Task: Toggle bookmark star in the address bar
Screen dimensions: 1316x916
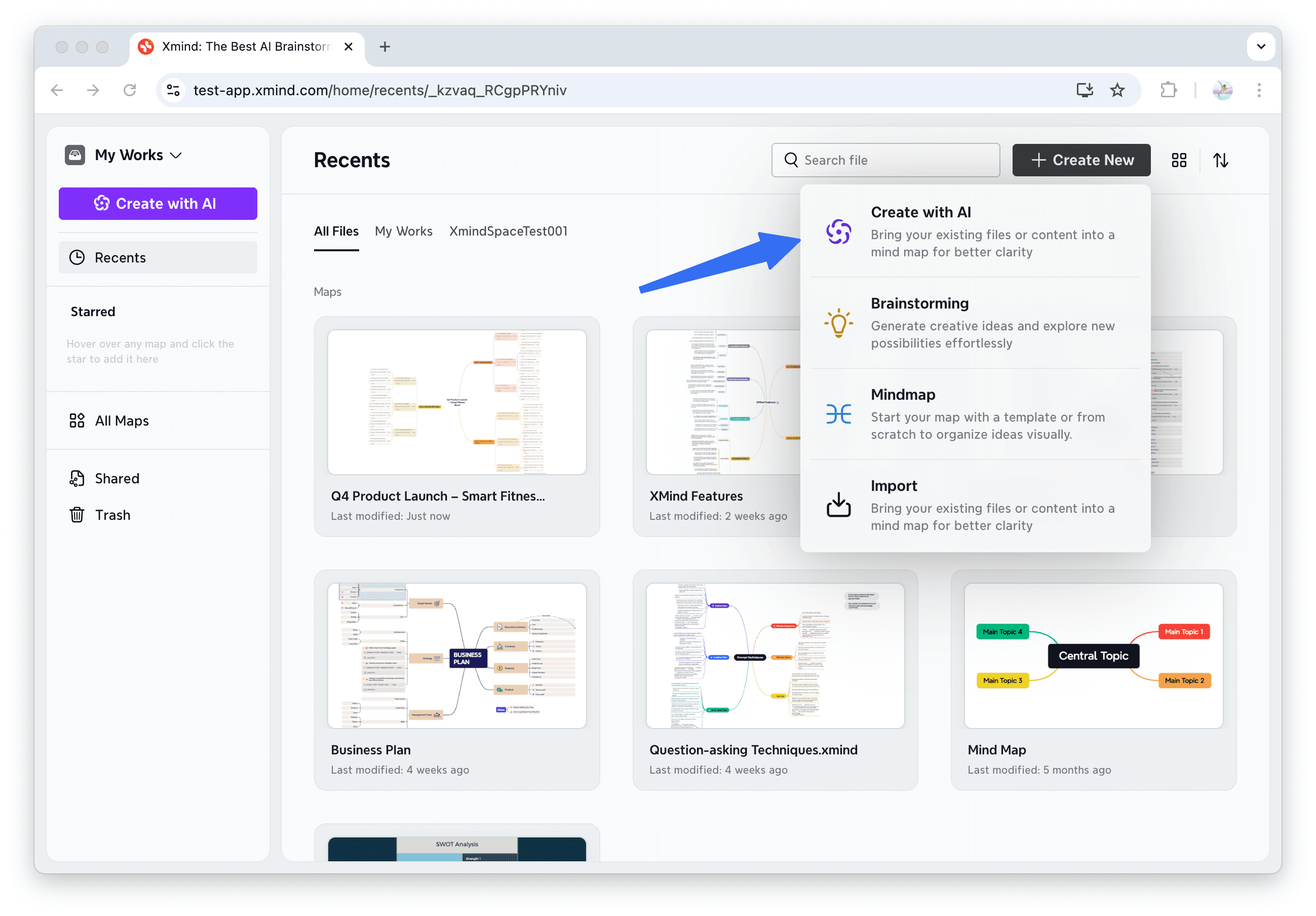Action: tap(1116, 90)
